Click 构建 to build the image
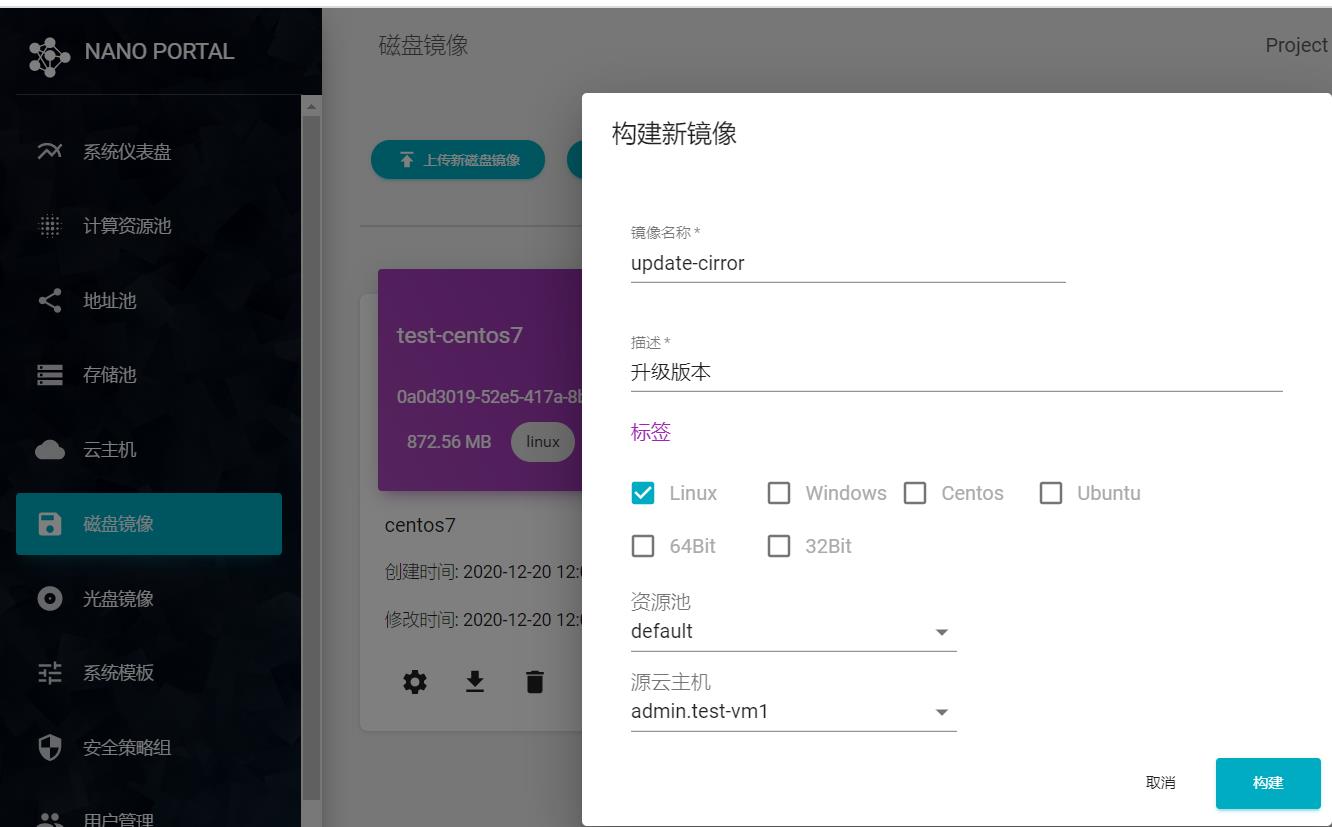This screenshot has width=1332, height=827. point(1268,783)
